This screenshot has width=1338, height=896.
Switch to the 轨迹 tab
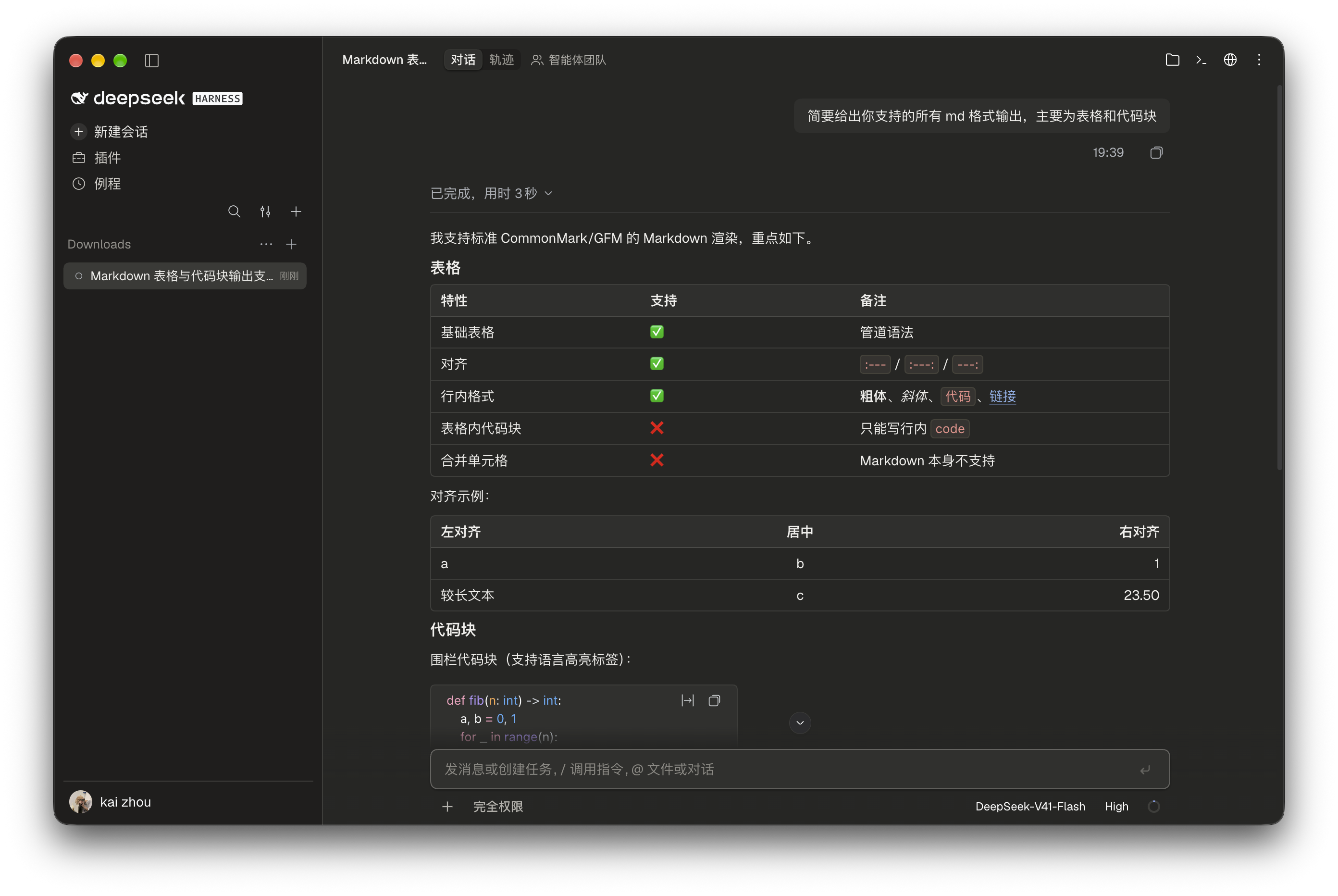[502, 60]
